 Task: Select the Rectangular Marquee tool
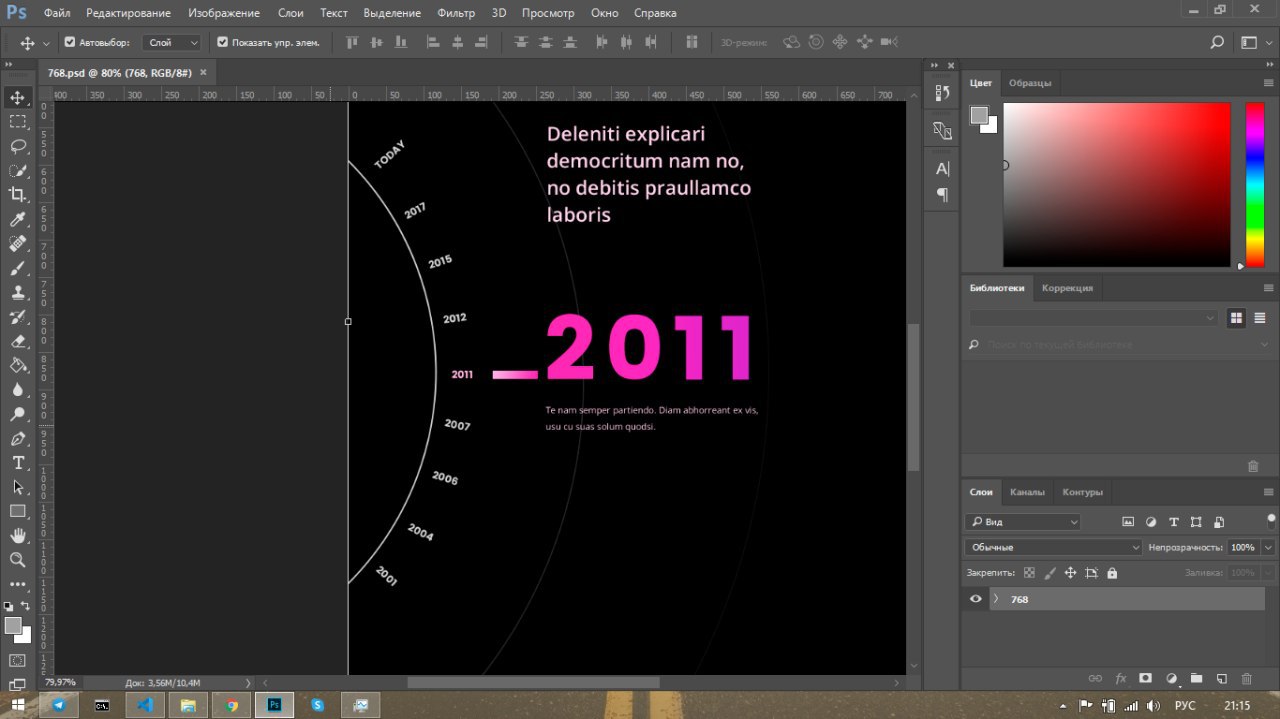pos(17,121)
